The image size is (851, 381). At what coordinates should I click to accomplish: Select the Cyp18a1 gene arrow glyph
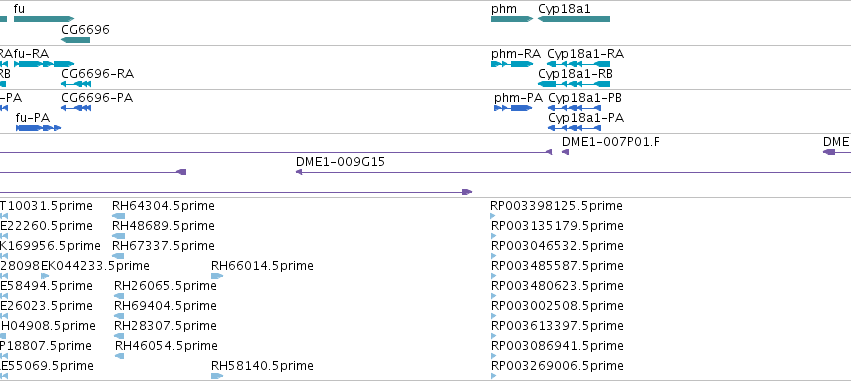(x=574, y=19)
